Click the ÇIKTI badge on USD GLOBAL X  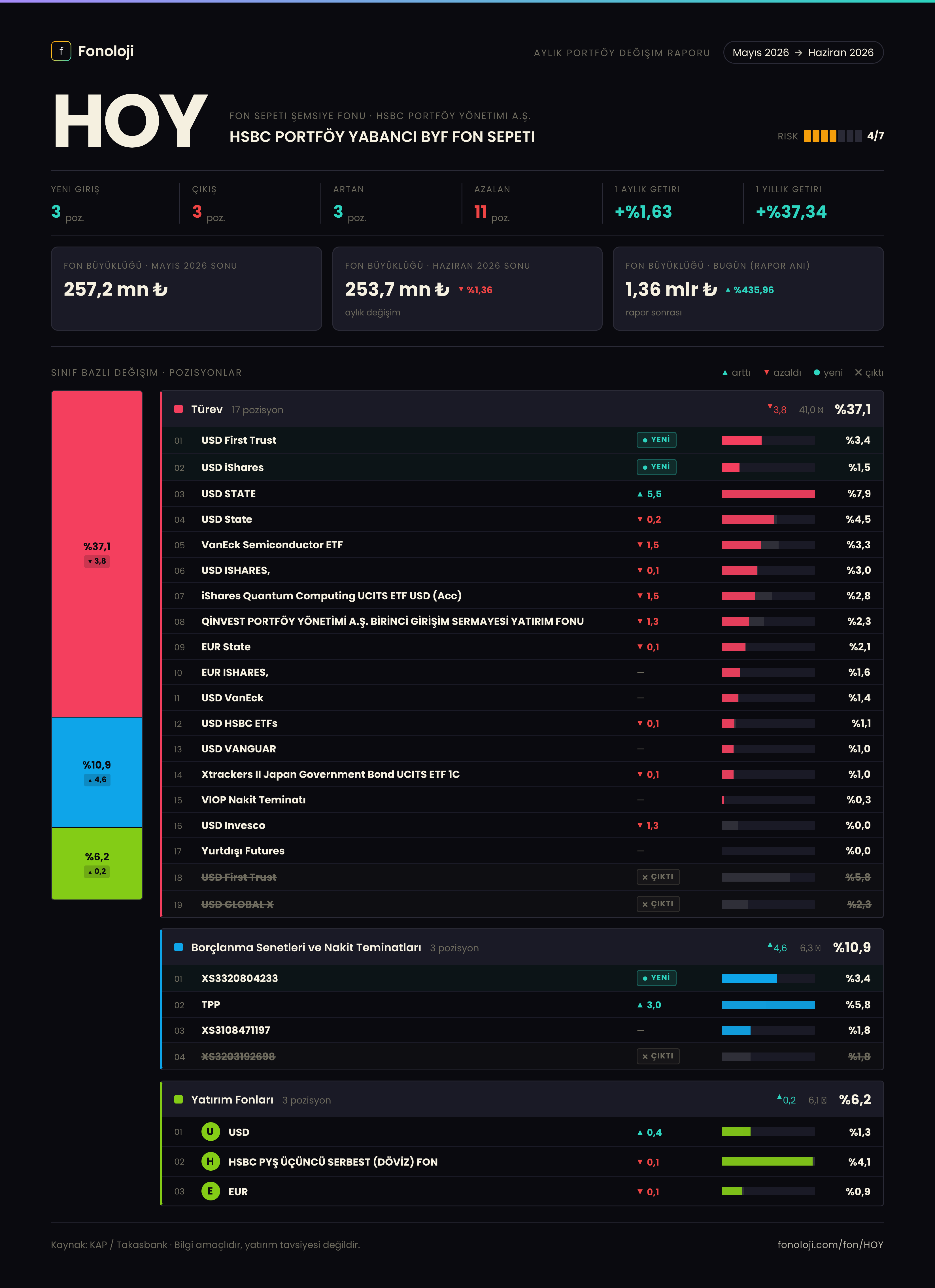click(x=658, y=904)
